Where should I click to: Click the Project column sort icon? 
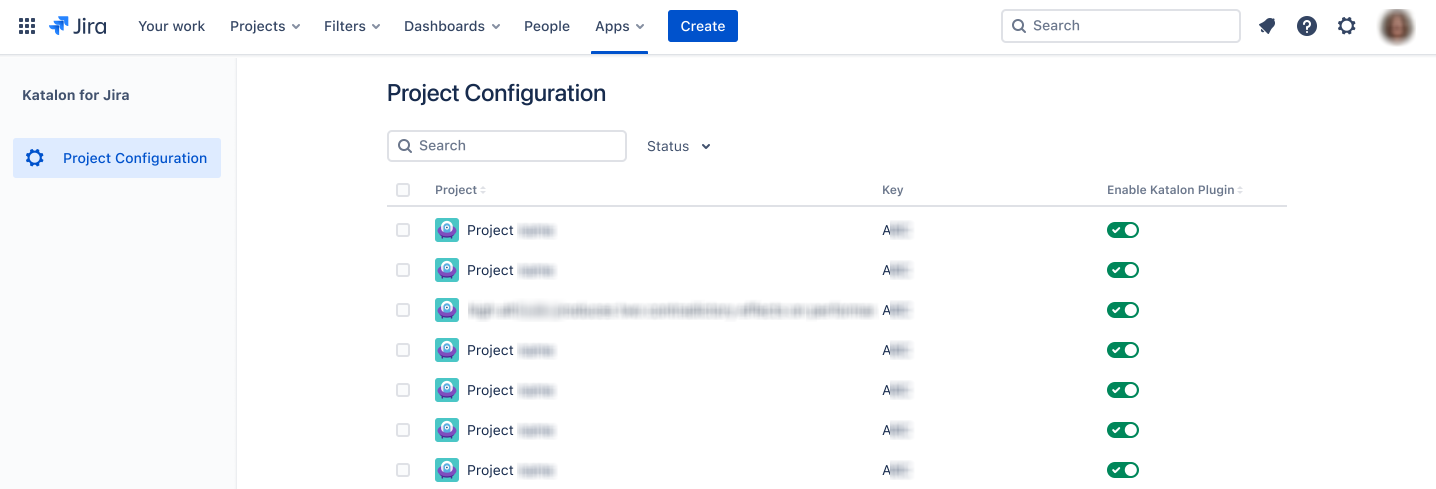point(483,190)
